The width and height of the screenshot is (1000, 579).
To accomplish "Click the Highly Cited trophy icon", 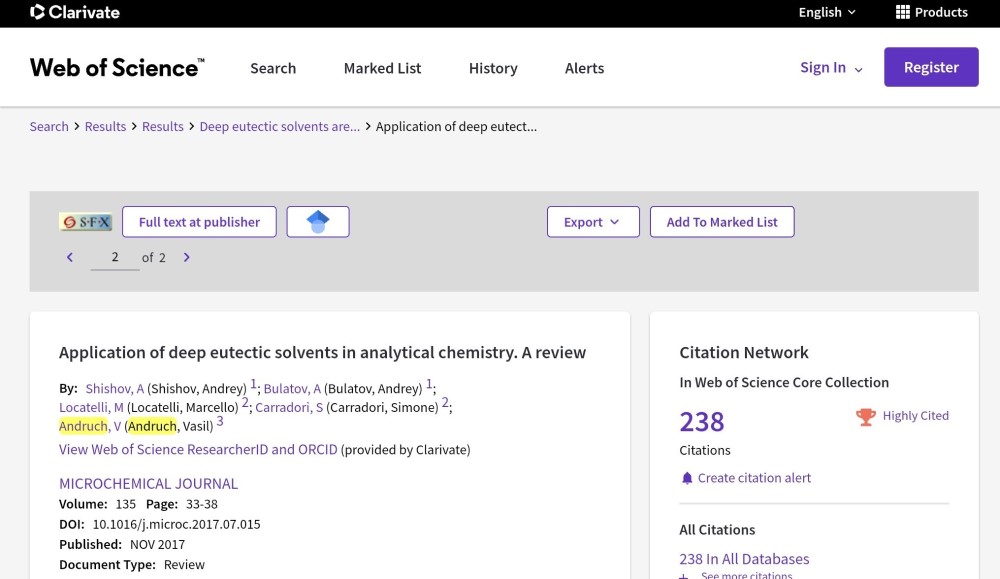I will pyautogui.click(x=865, y=416).
